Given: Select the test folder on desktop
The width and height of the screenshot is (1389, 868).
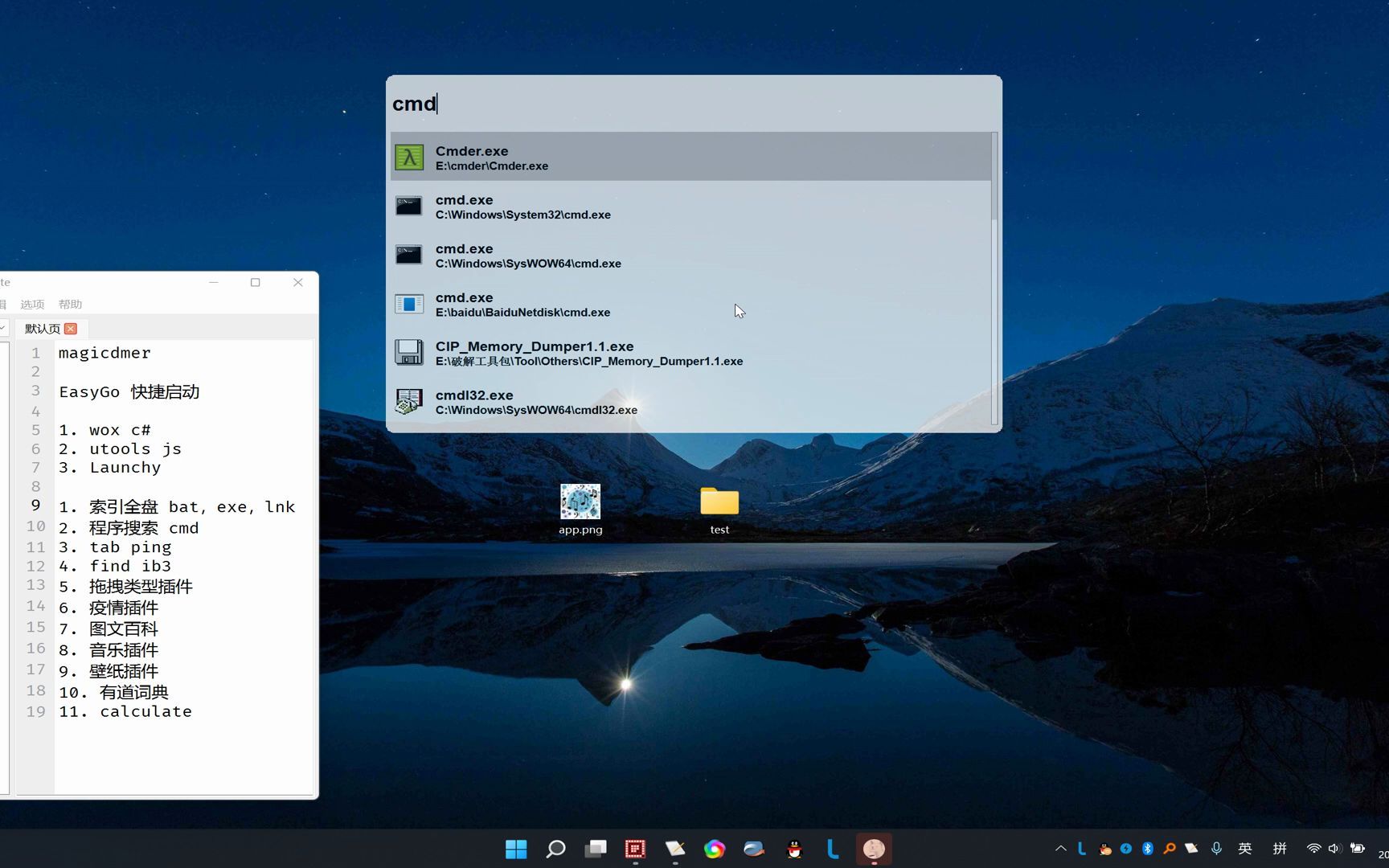Looking at the screenshot, I should [719, 510].
